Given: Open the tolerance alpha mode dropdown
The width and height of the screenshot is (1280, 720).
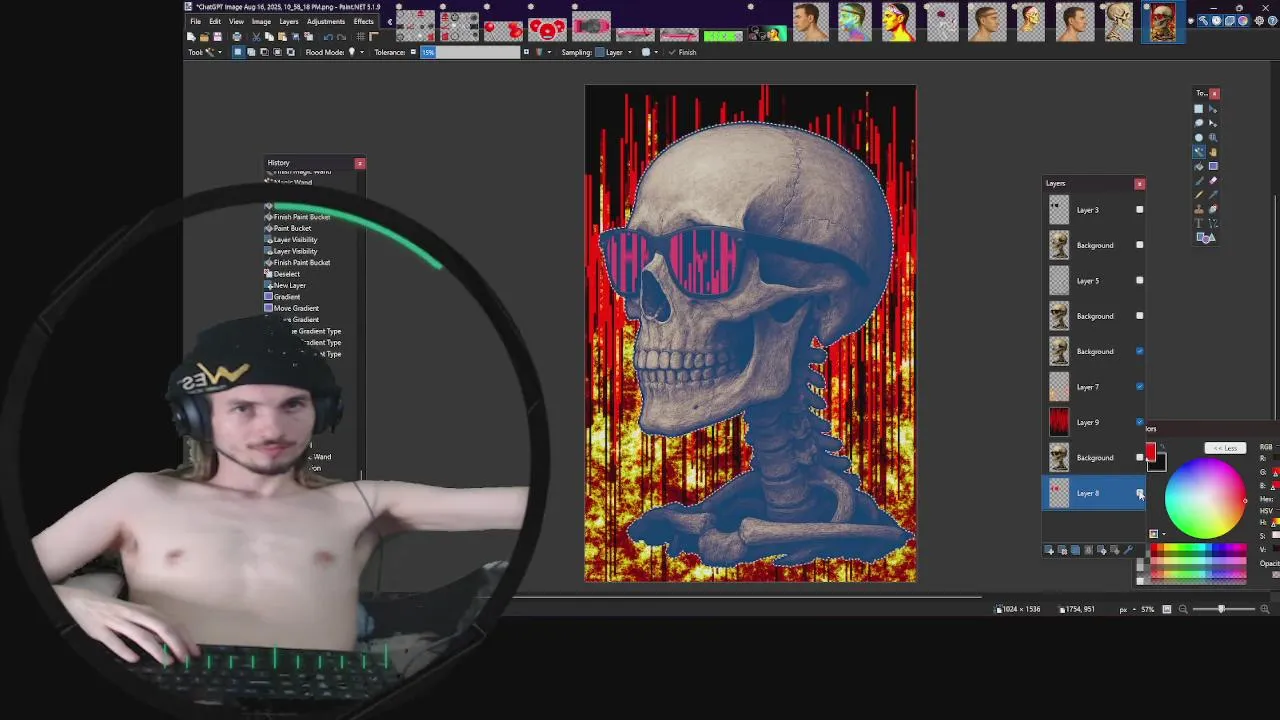Looking at the screenshot, I should pyautogui.click(x=542, y=52).
